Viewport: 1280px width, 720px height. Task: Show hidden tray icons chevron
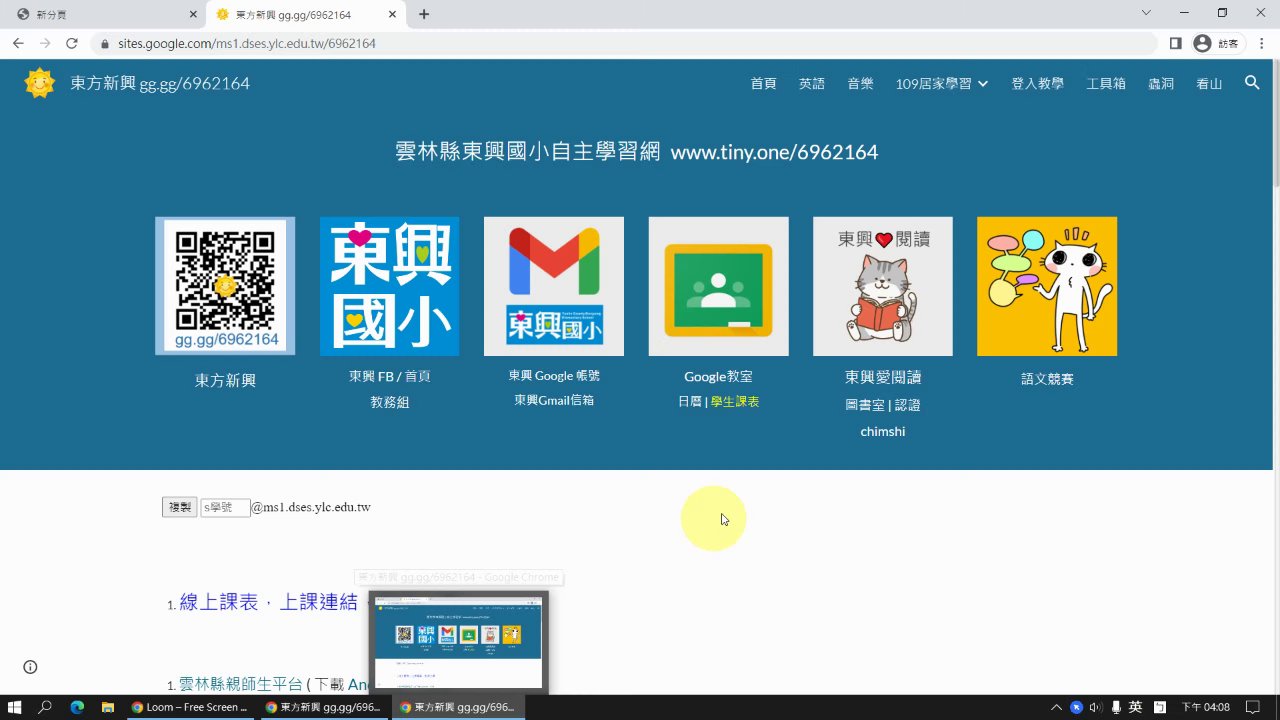click(x=1056, y=707)
